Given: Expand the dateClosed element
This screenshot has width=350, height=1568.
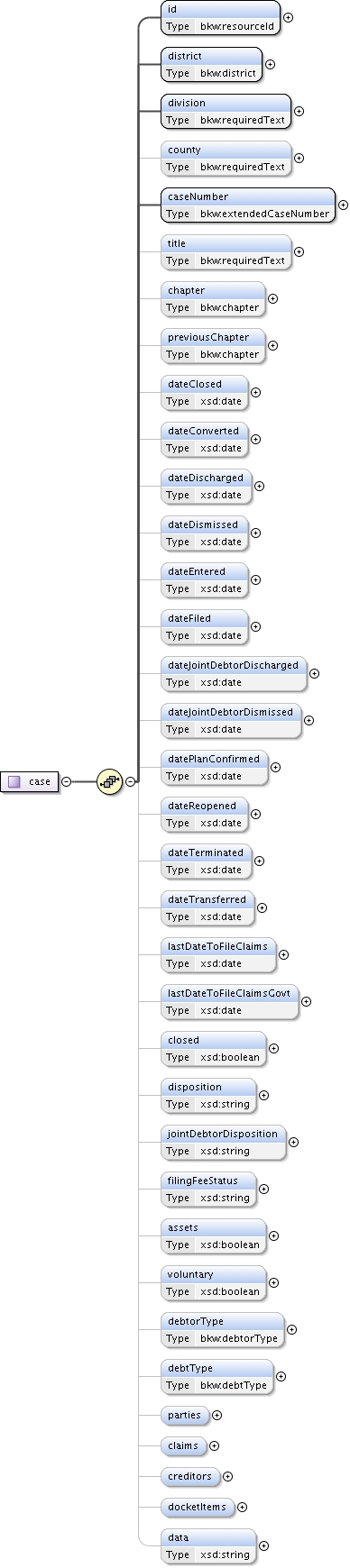Looking at the screenshot, I should (255, 392).
